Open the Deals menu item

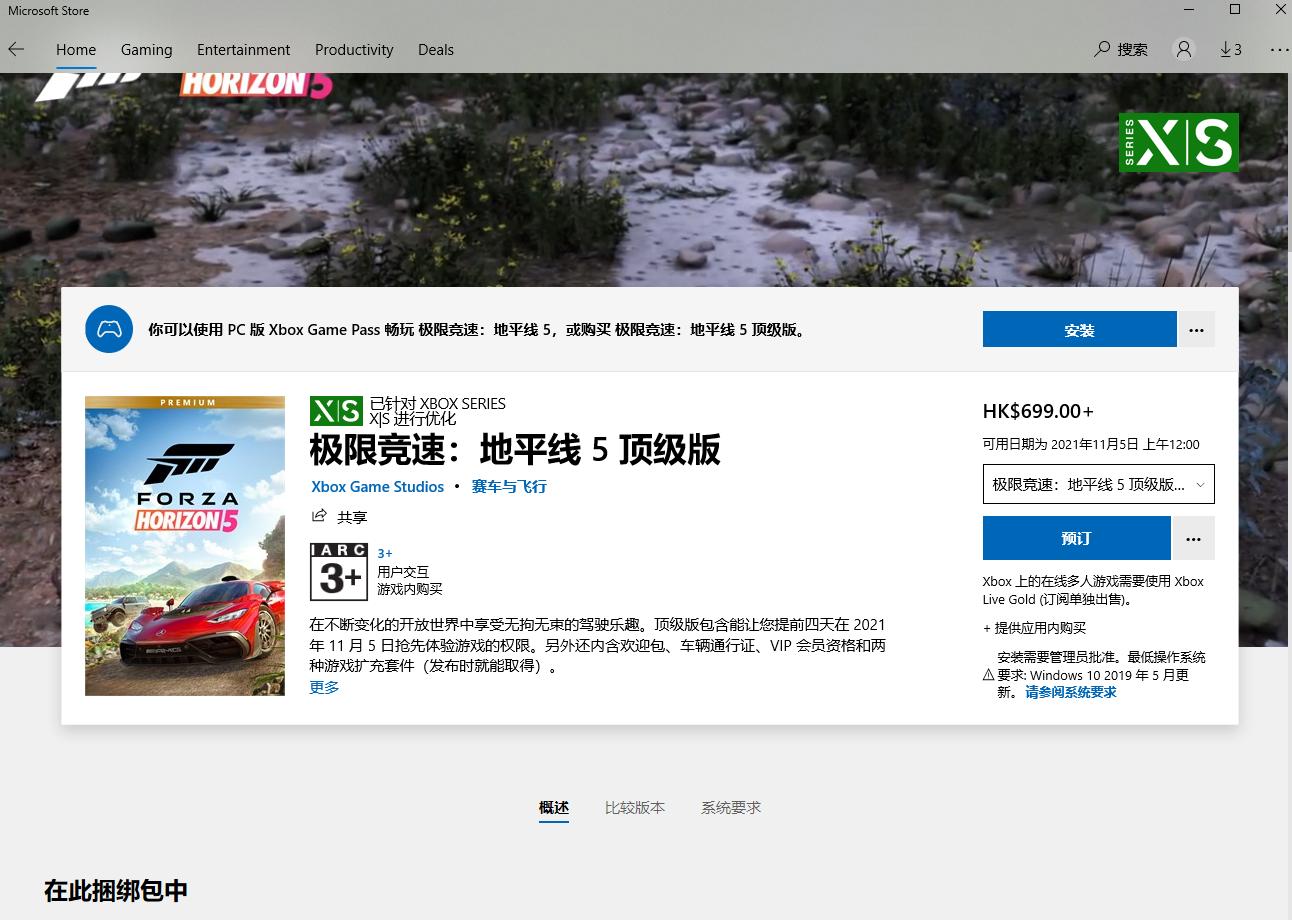pos(435,49)
